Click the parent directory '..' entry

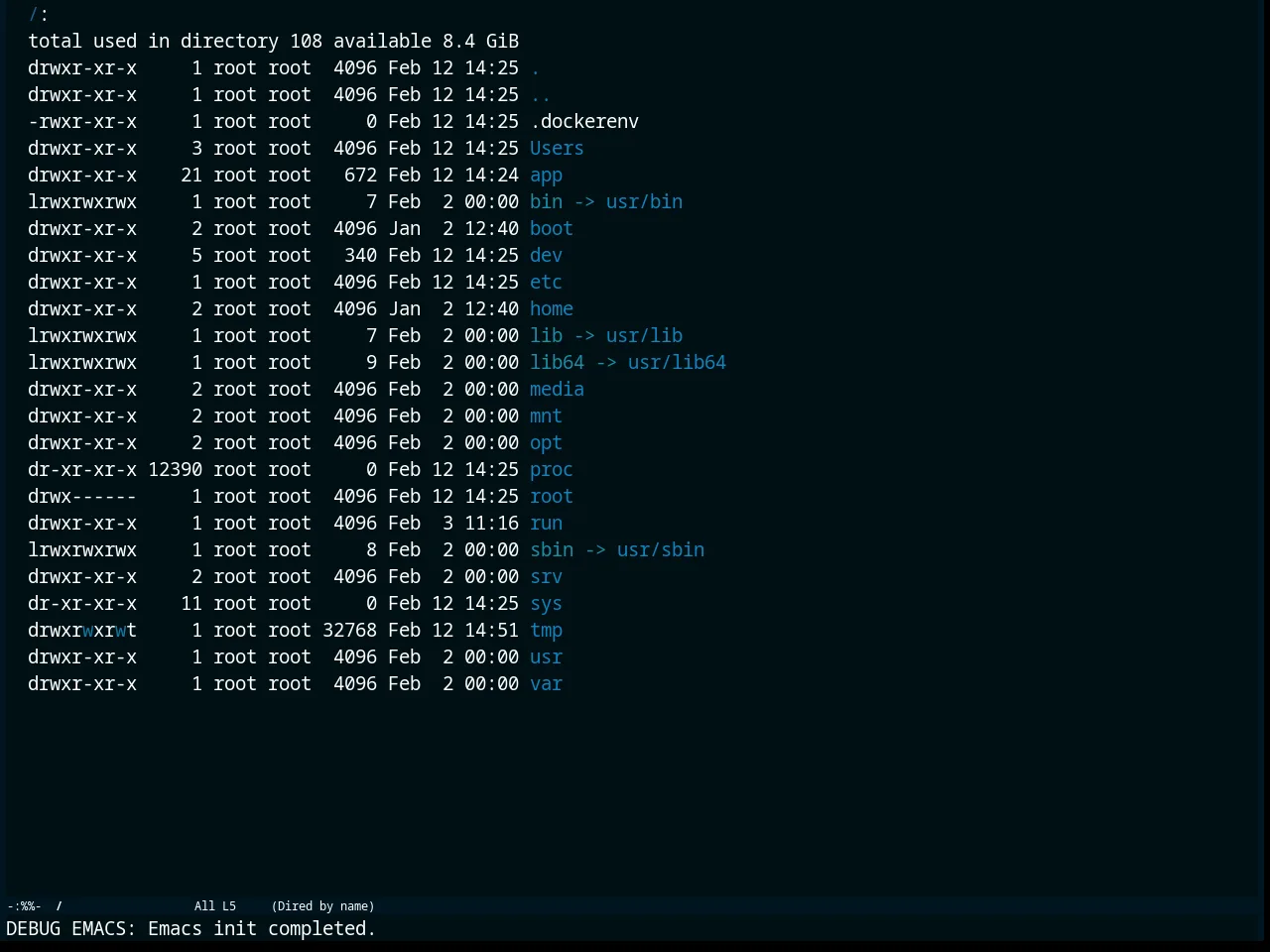tap(541, 95)
